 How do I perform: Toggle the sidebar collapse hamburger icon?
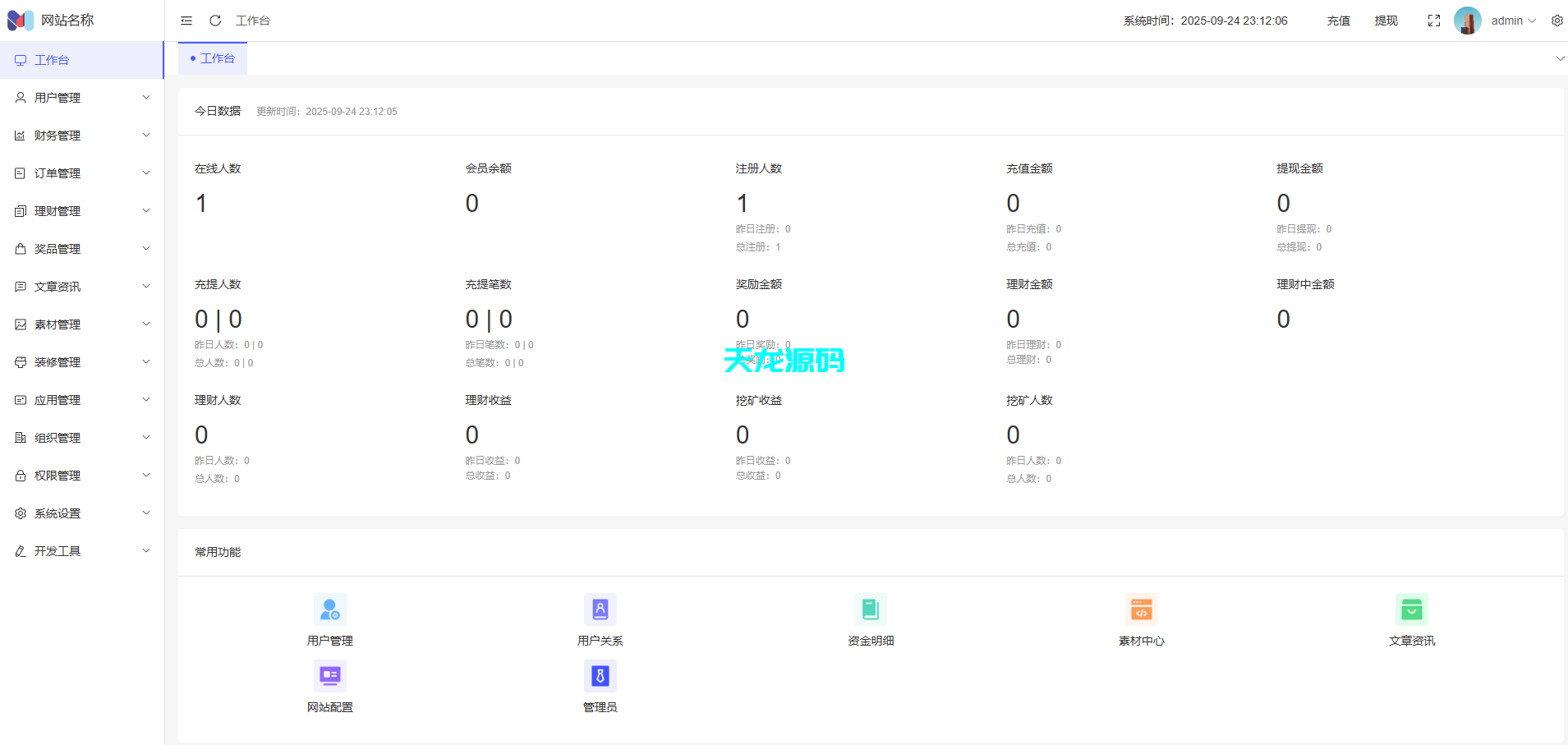point(186,20)
